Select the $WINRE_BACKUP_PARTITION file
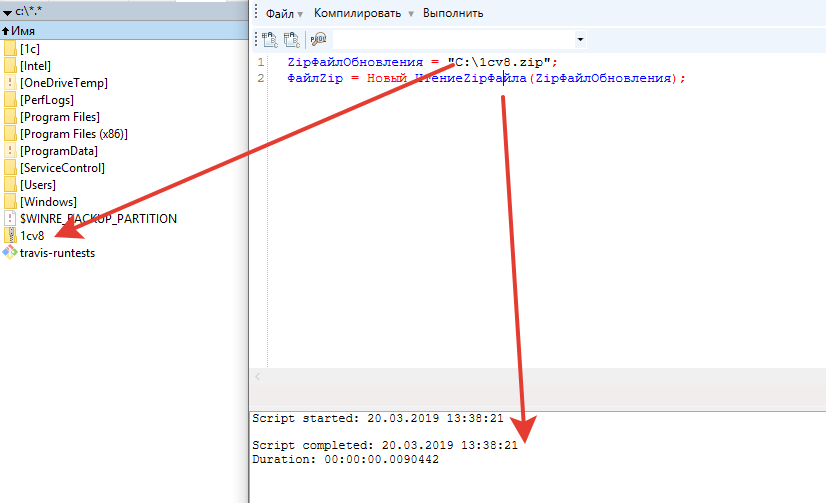826x503 pixels. pyautogui.click(x=99, y=219)
